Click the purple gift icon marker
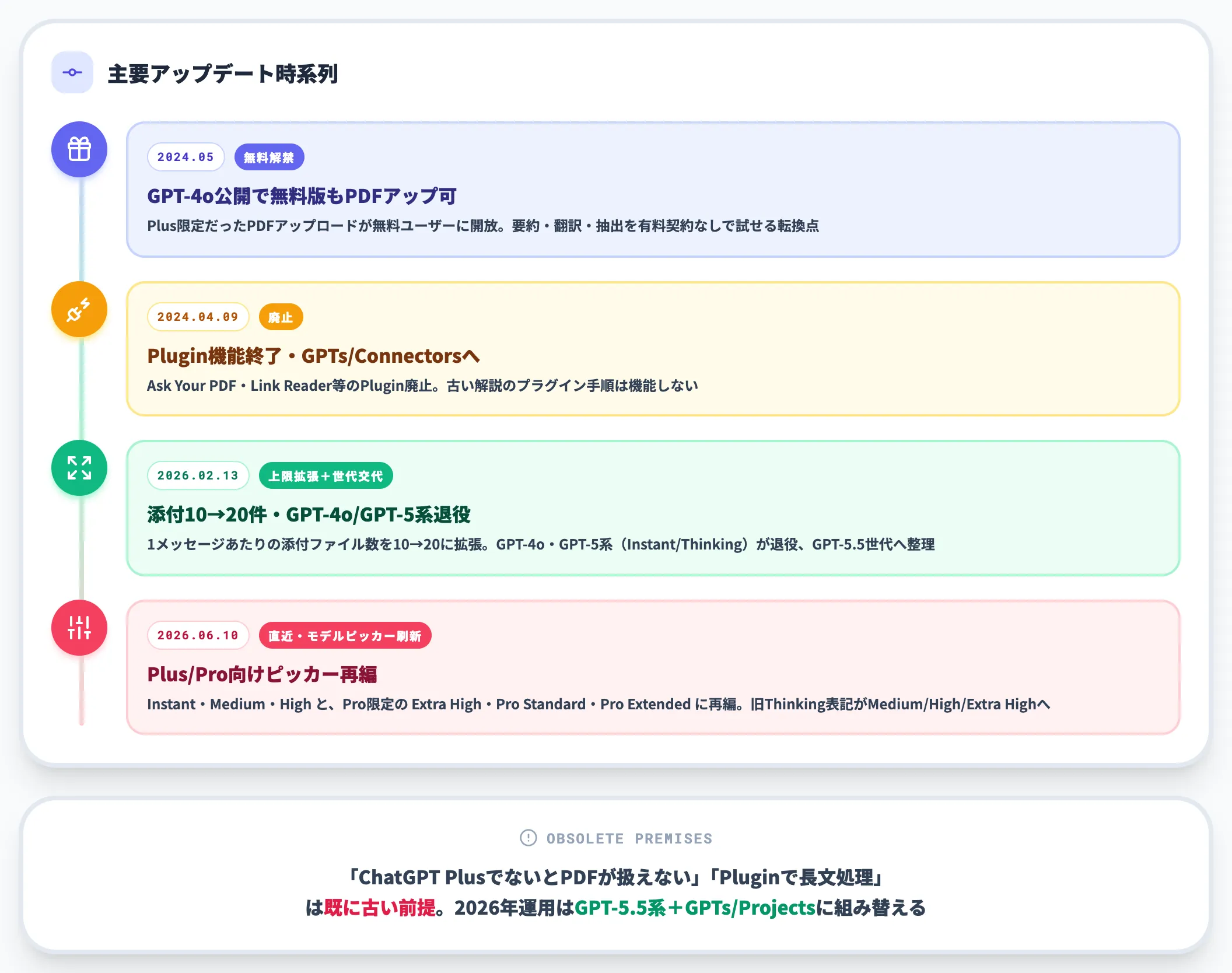The height and width of the screenshot is (973, 1232). [x=79, y=149]
